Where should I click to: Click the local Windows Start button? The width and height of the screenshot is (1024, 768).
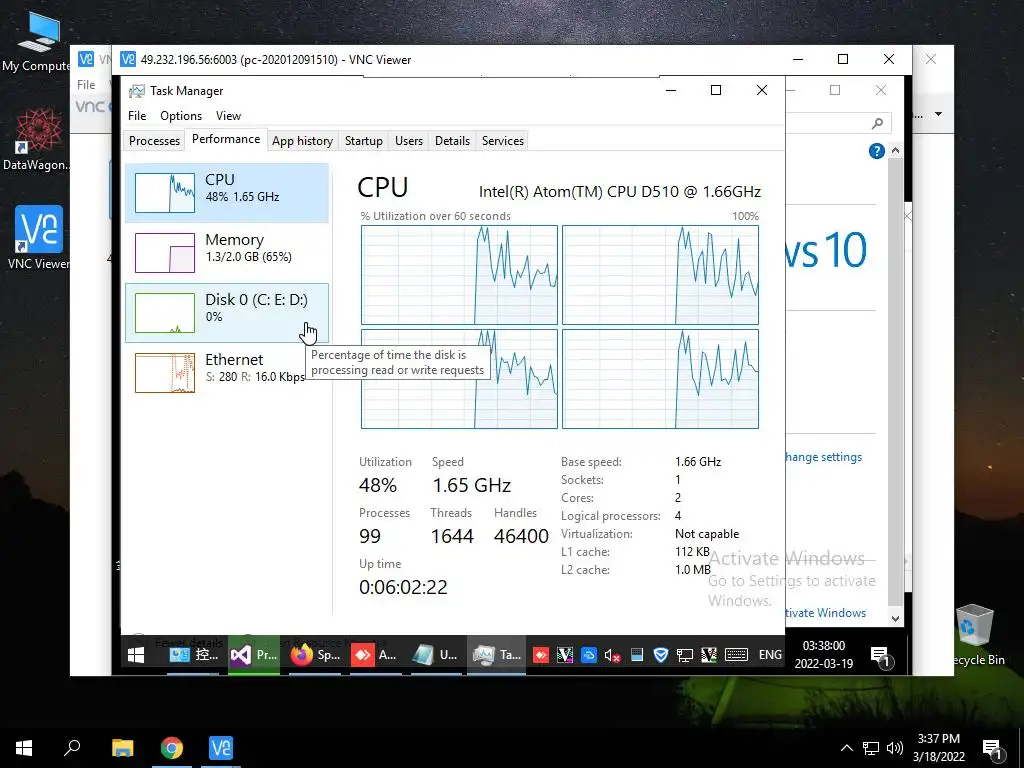24,748
